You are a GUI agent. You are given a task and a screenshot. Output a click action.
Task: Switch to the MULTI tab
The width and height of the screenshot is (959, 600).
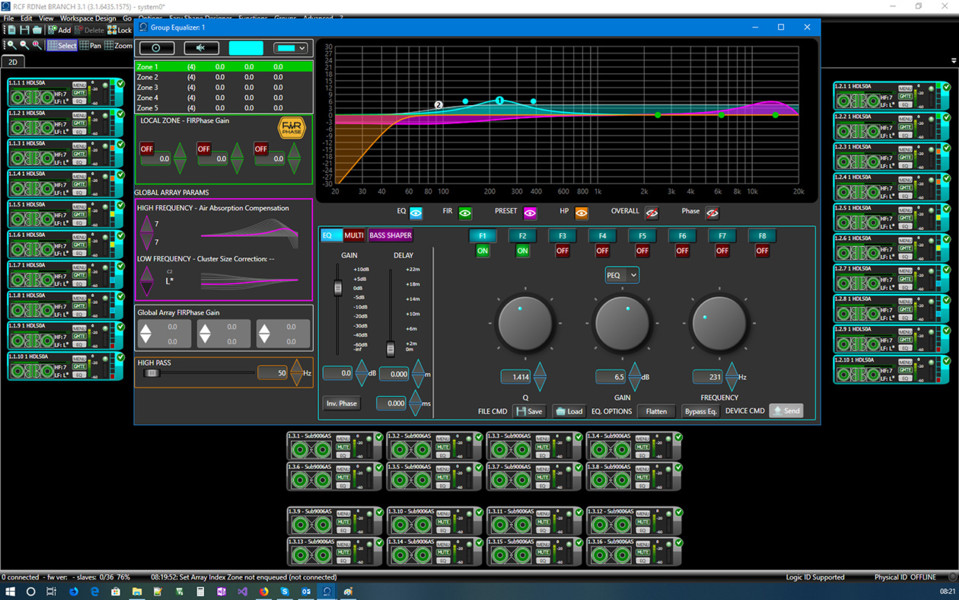coord(354,235)
